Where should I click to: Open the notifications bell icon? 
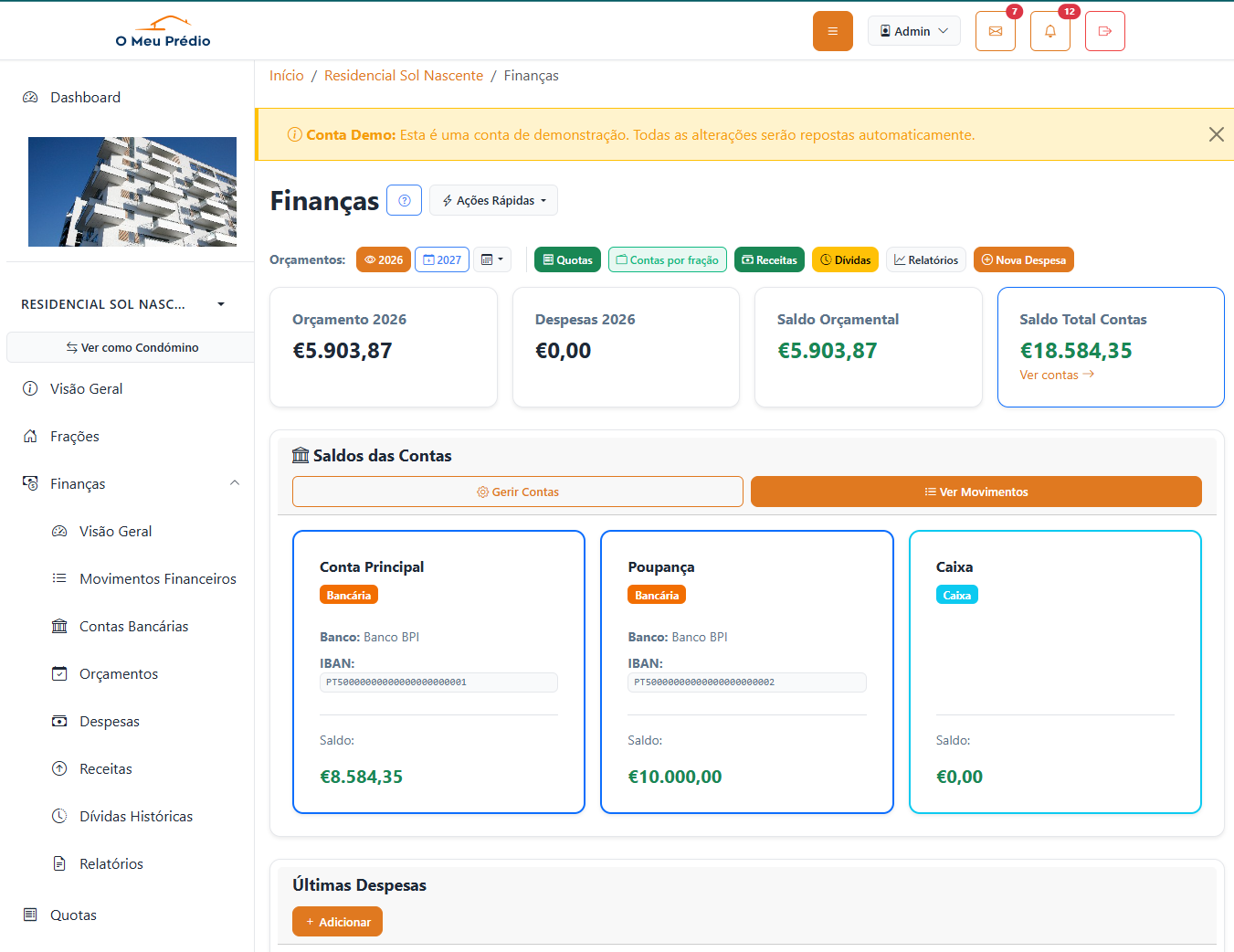(1049, 30)
